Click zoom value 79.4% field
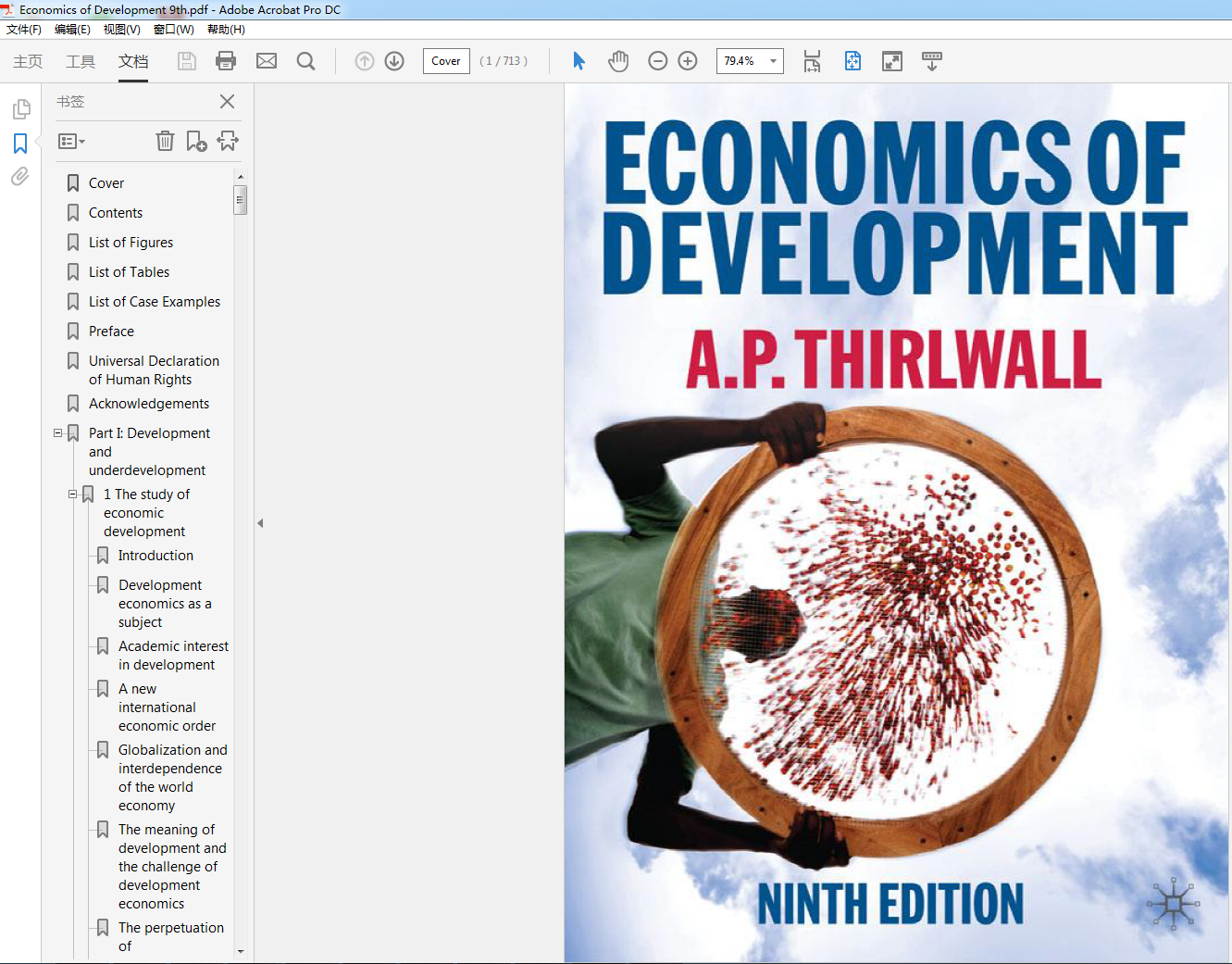The image size is (1232, 964). [740, 61]
